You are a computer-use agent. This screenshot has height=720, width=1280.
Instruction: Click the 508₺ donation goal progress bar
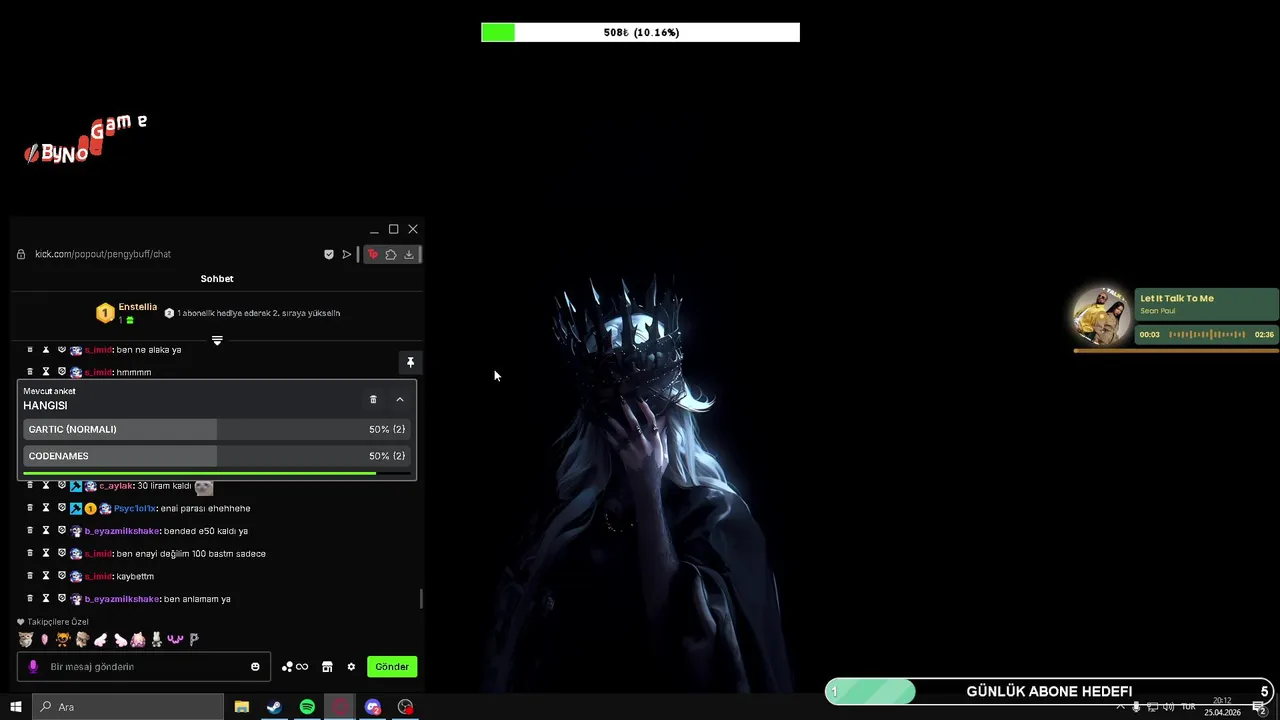tap(640, 33)
